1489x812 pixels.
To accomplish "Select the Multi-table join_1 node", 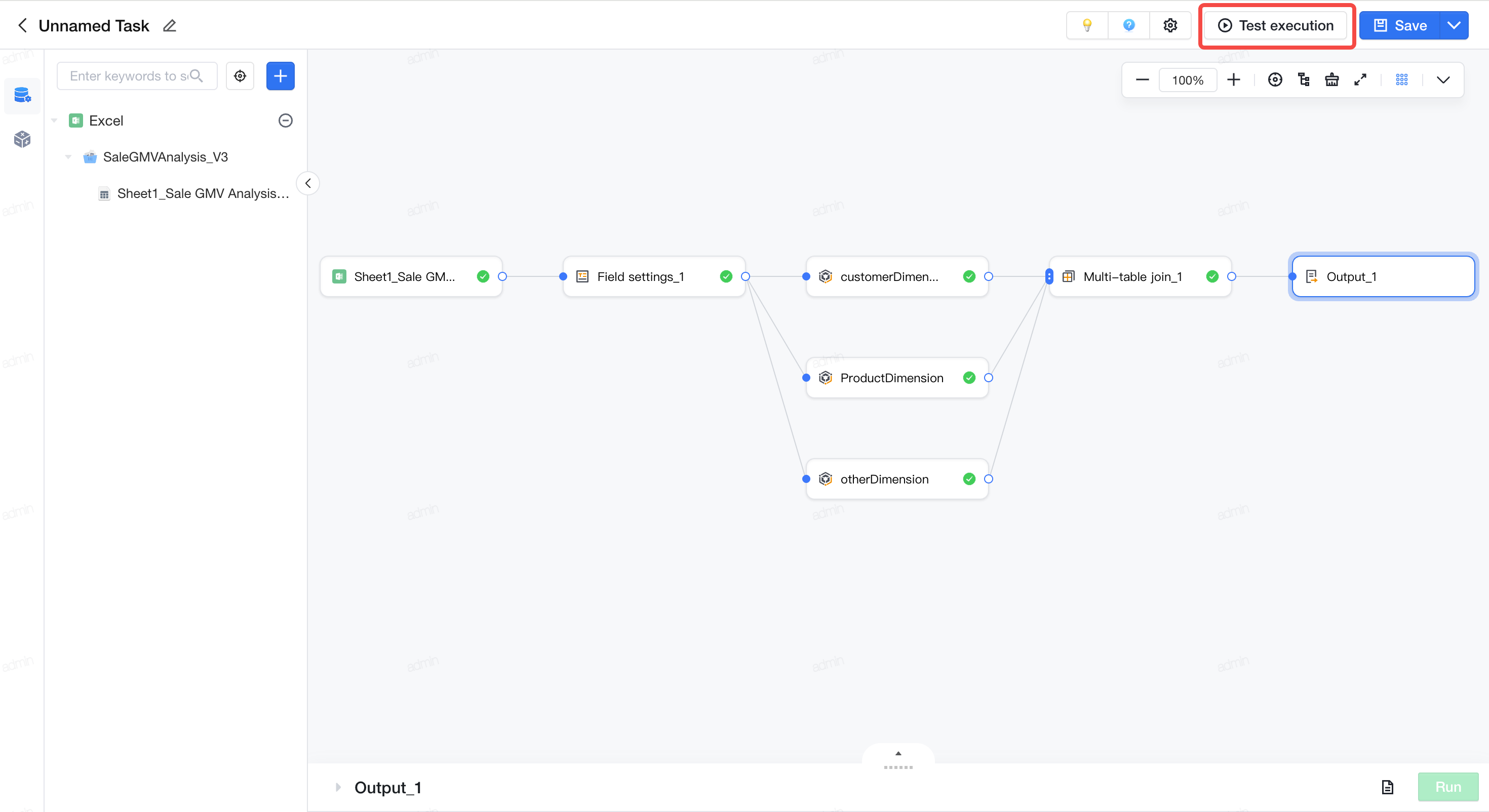I will point(1140,276).
